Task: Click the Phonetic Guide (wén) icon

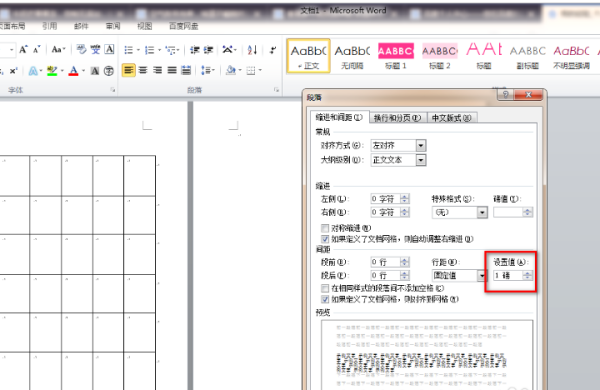Action: pyautogui.click(x=95, y=49)
